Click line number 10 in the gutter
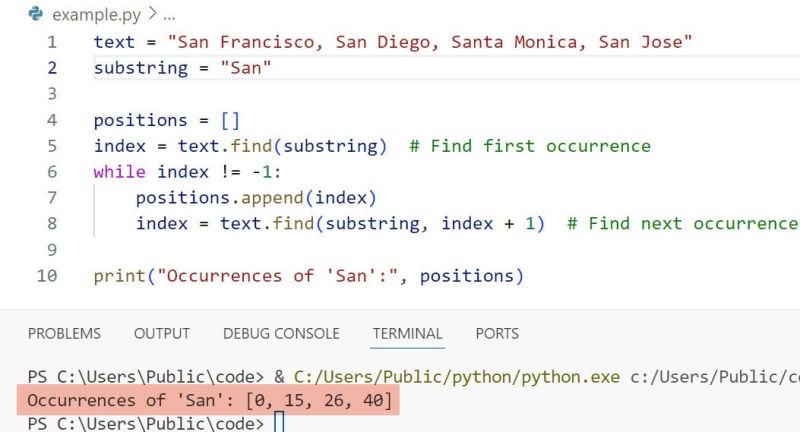The width and height of the screenshot is (800, 432). 47,276
